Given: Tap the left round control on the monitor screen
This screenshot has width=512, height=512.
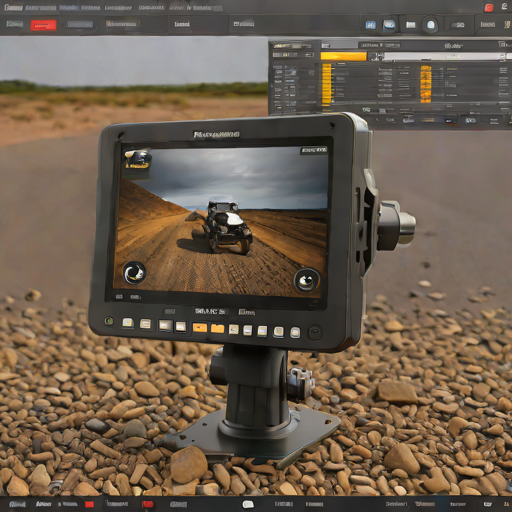Looking at the screenshot, I should [135, 273].
